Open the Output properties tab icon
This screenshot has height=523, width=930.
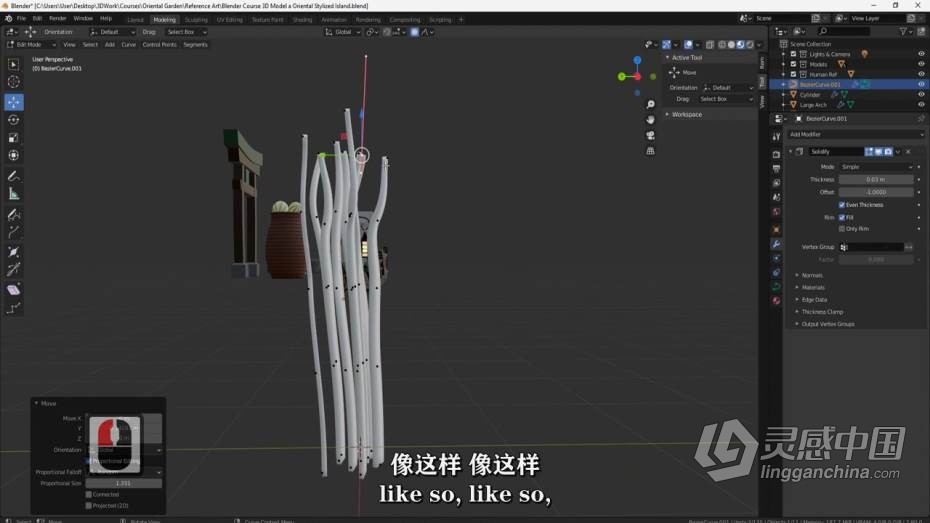(776, 168)
